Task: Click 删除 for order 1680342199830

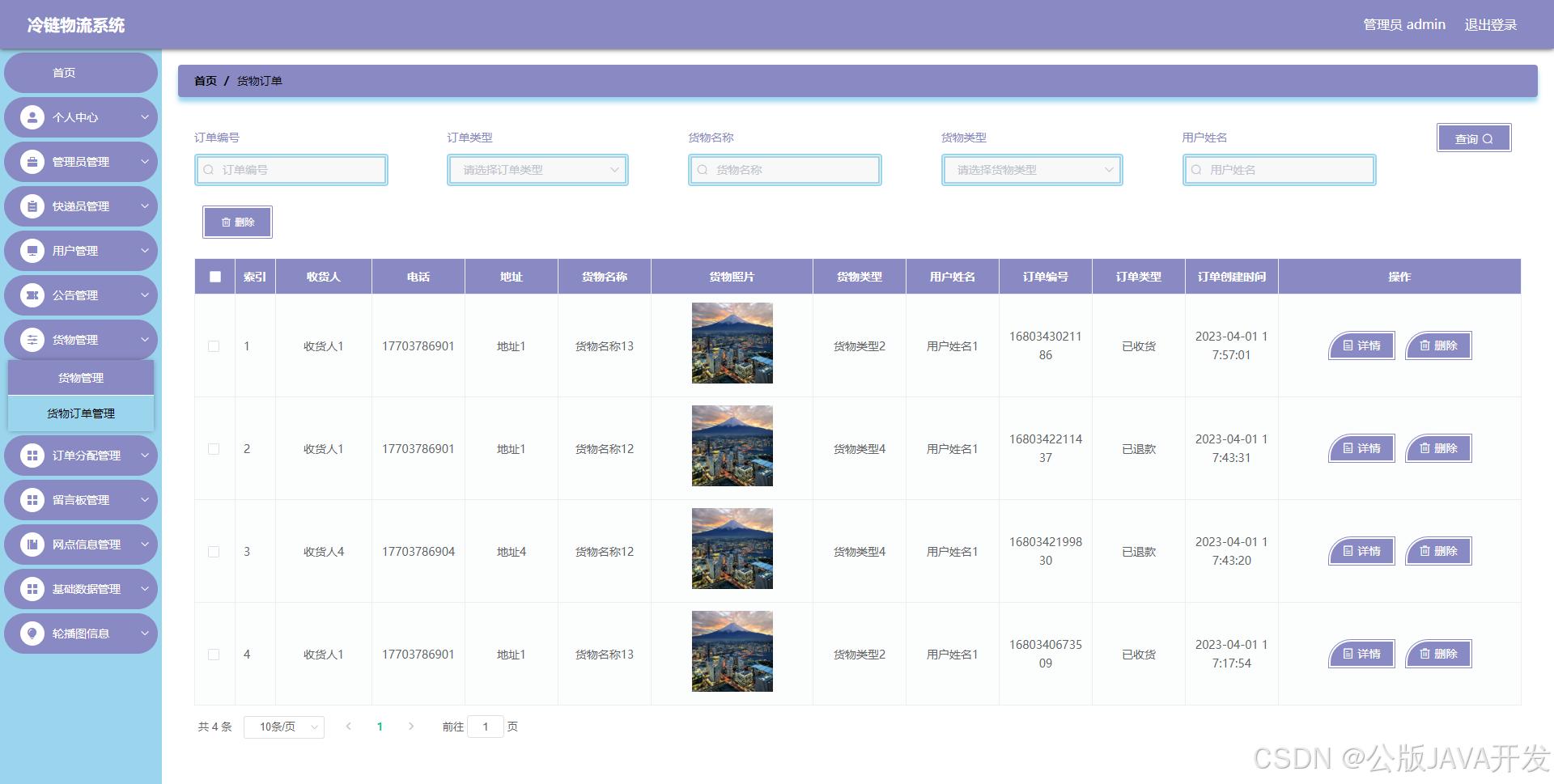Action: click(x=1438, y=551)
